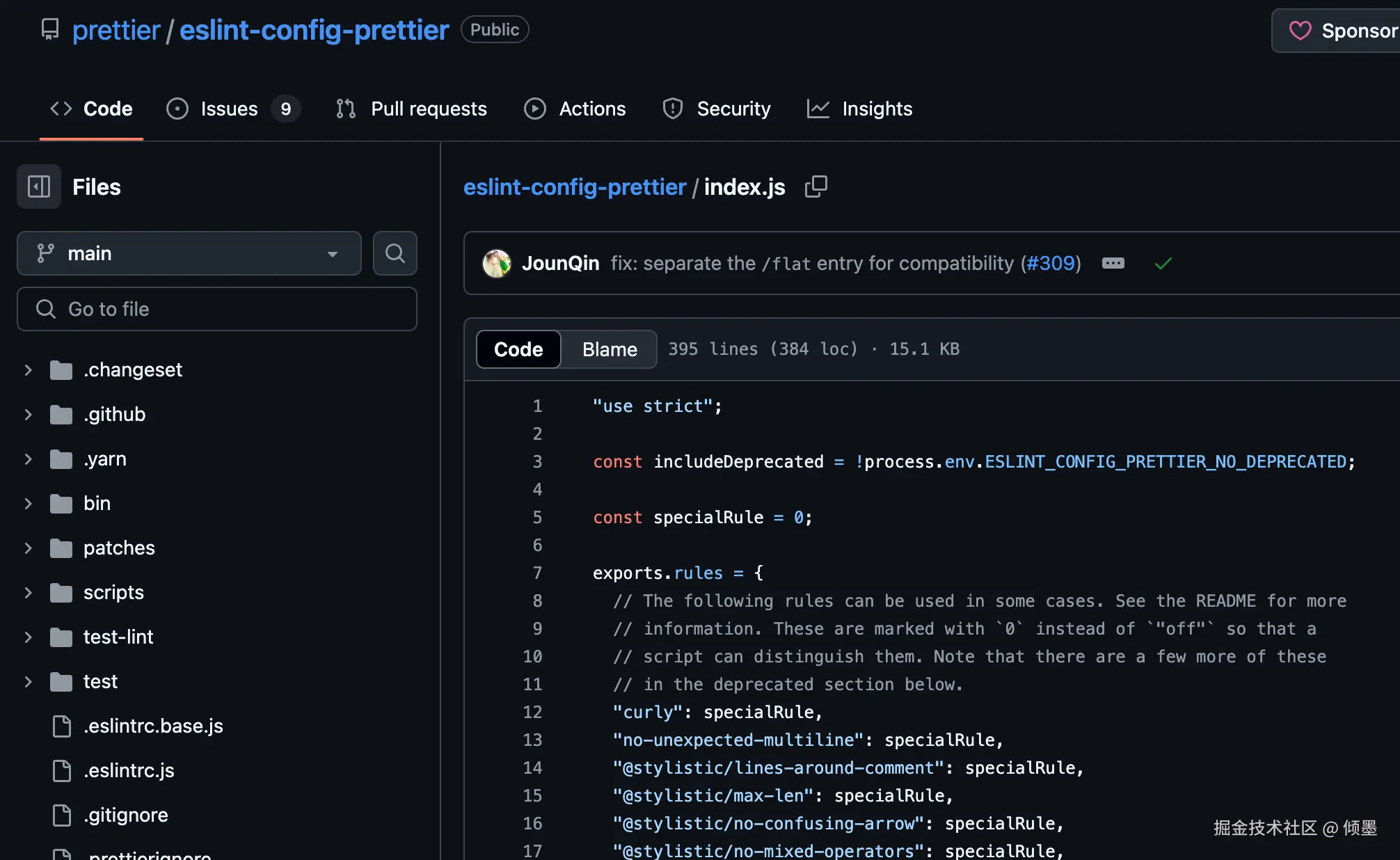This screenshot has height=860, width=1400.
Task: Copy the file path with copy icon
Action: (816, 186)
